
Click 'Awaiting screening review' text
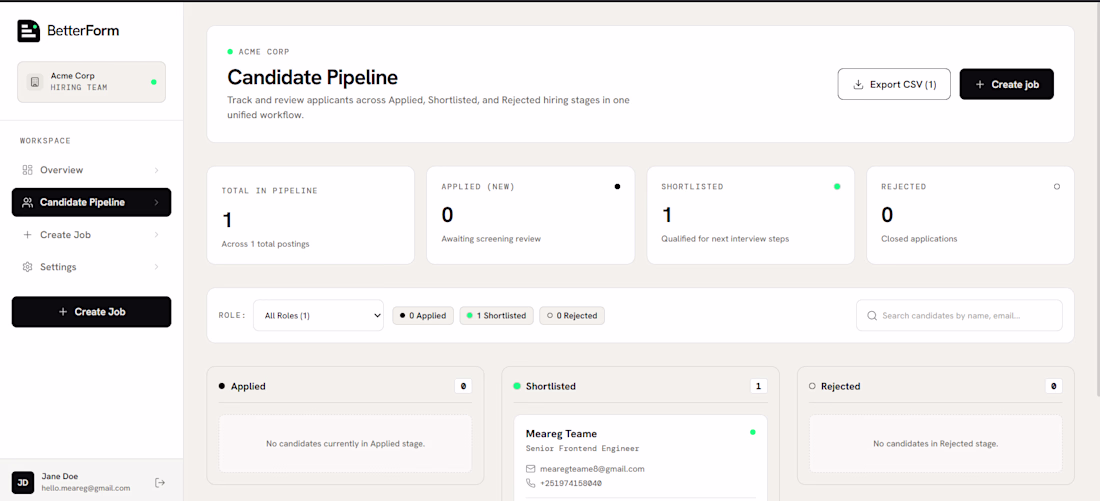(x=491, y=239)
